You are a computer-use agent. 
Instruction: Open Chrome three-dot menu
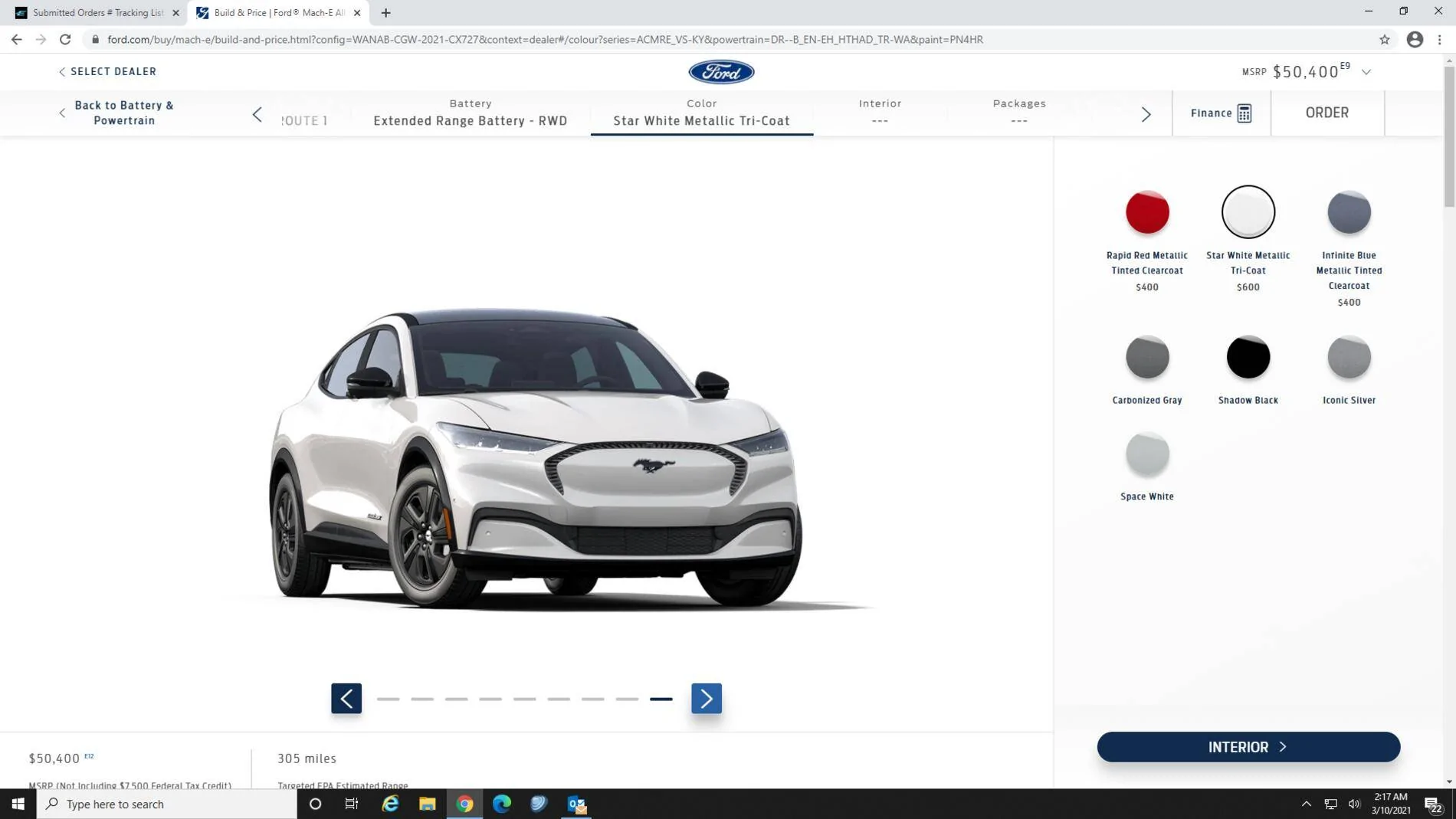[x=1440, y=39]
